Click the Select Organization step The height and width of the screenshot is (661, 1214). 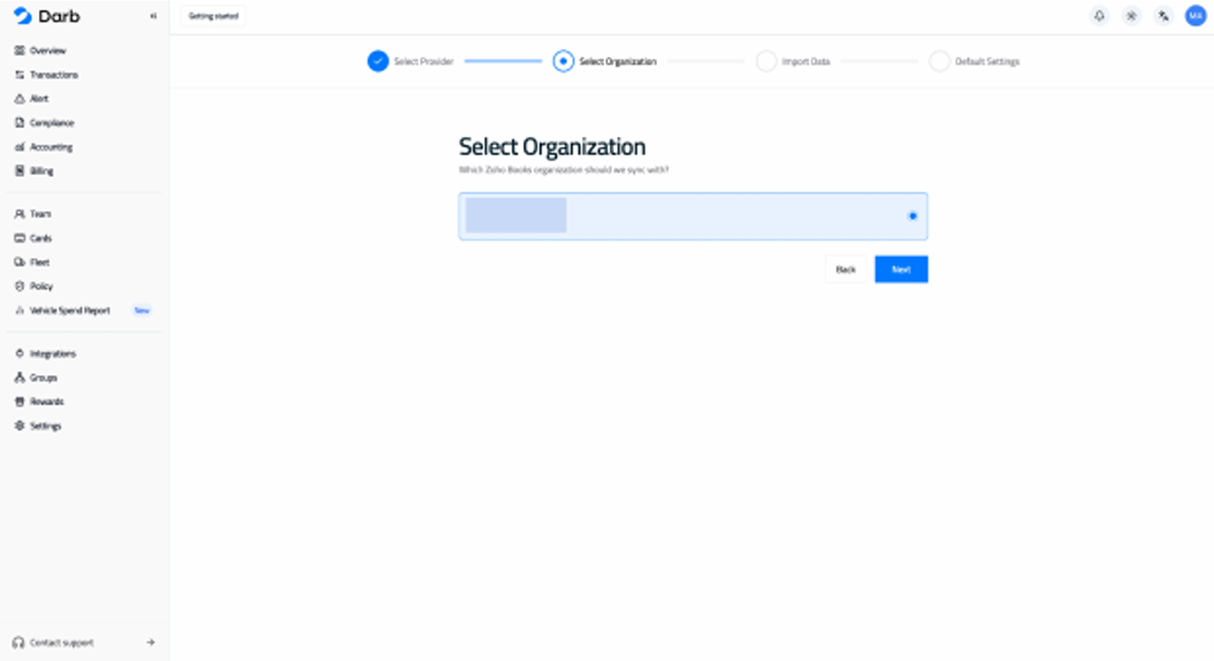tap(605, 61)
